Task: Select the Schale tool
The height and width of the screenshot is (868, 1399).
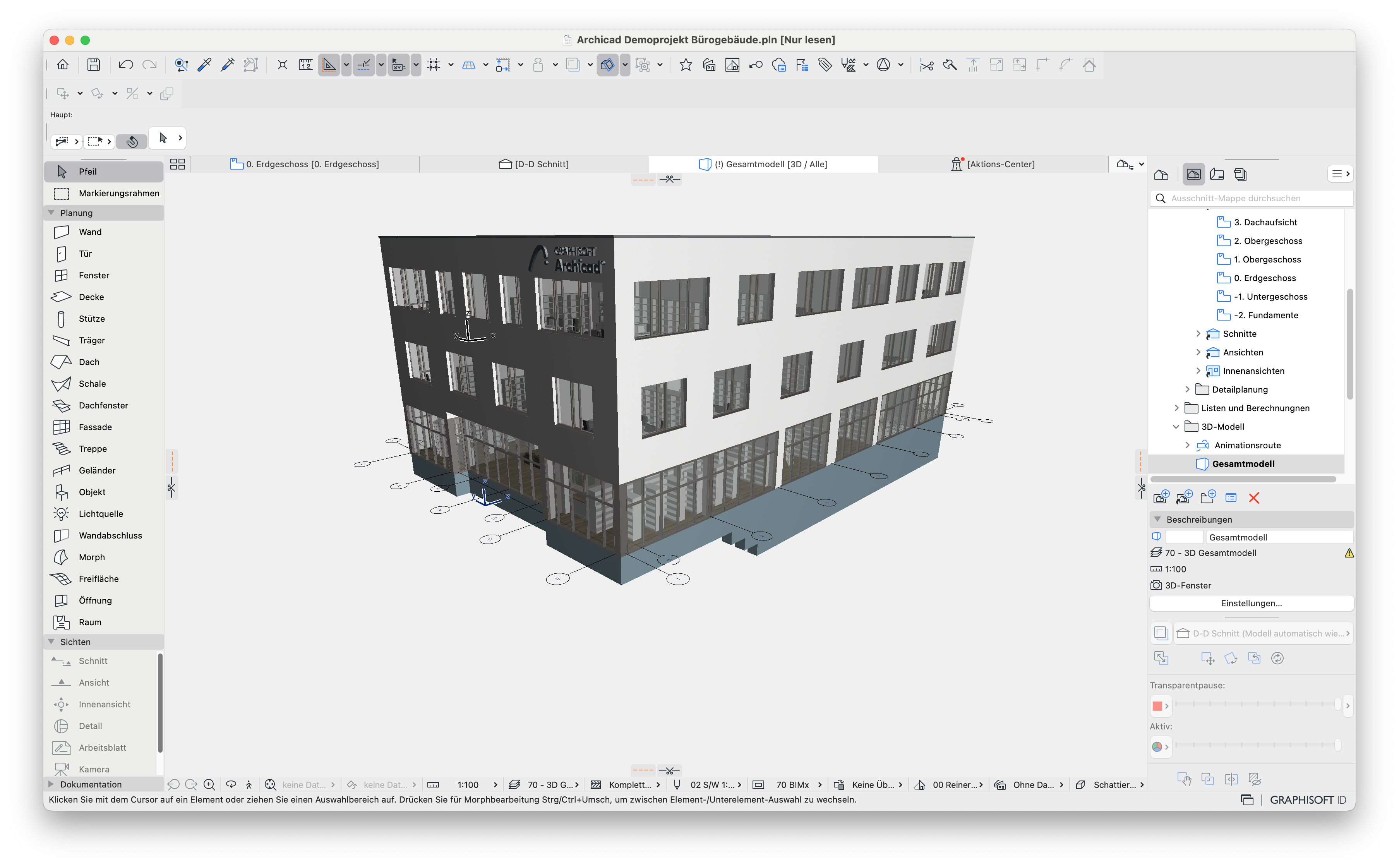Action: (x=103, y=384)
